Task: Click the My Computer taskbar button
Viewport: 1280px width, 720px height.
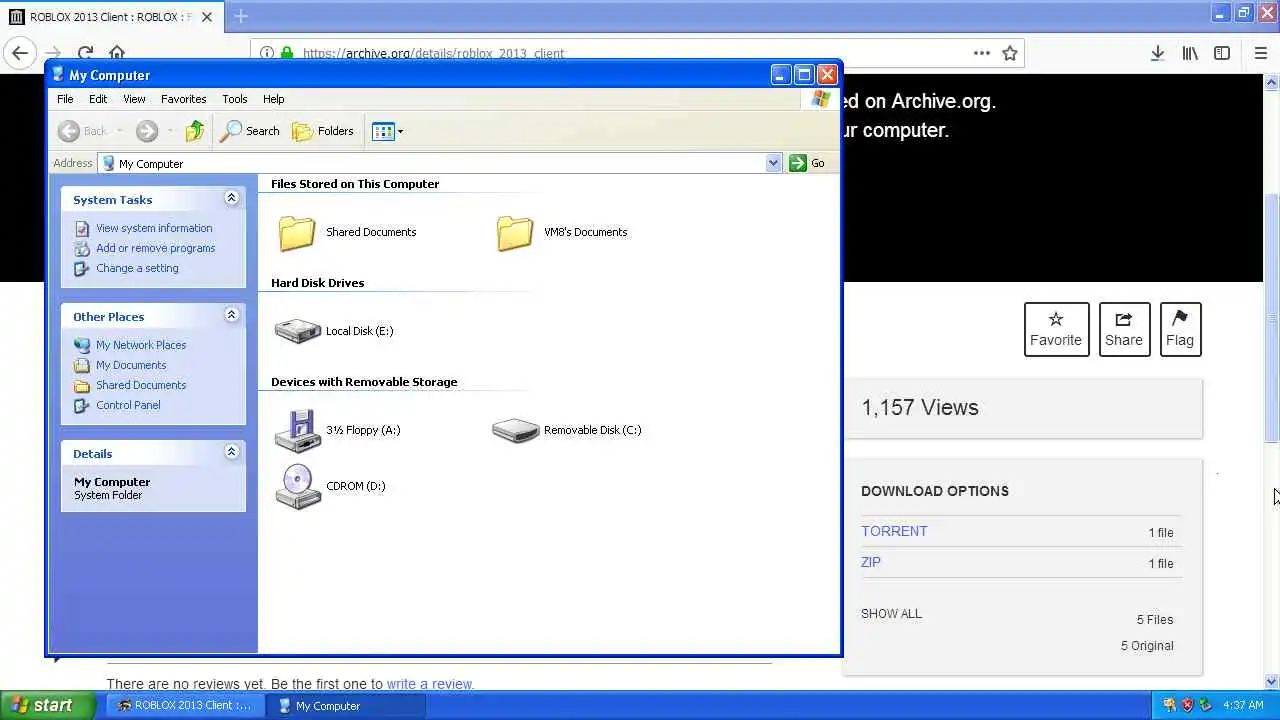Action: (x=347, y=705)
